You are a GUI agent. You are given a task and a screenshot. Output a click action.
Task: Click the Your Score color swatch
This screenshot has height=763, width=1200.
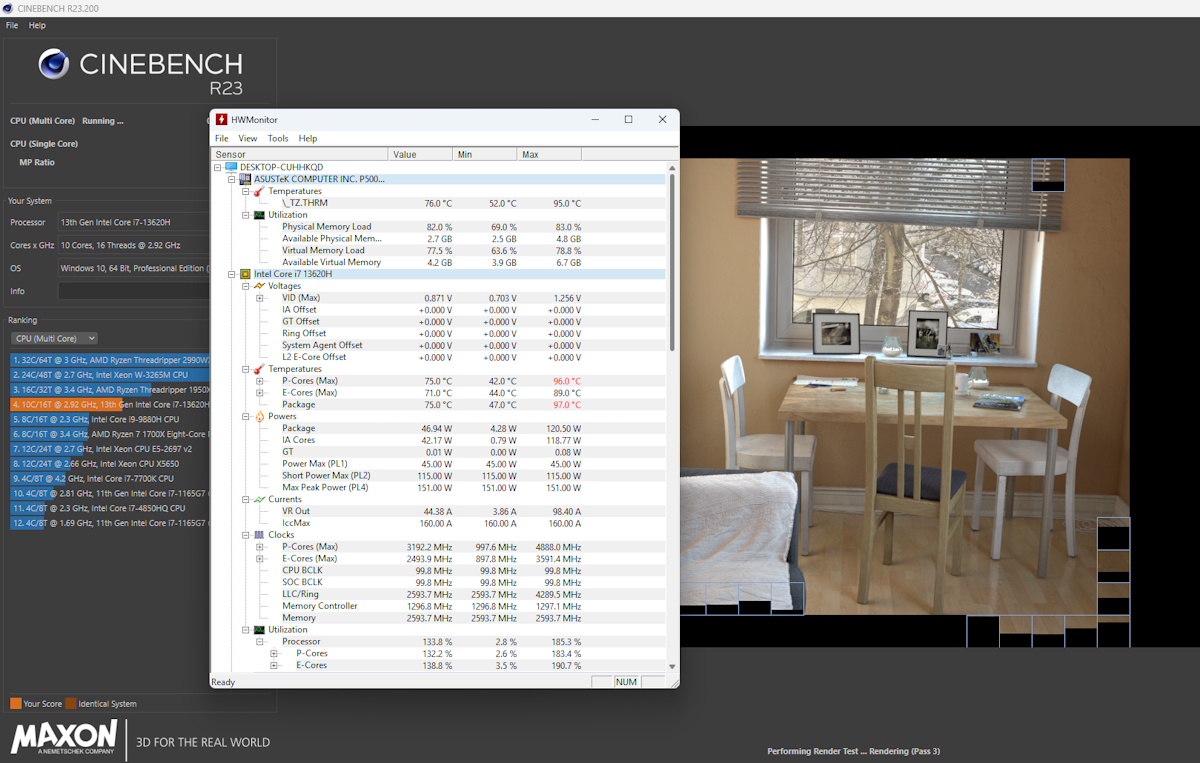tap(16, 703)
